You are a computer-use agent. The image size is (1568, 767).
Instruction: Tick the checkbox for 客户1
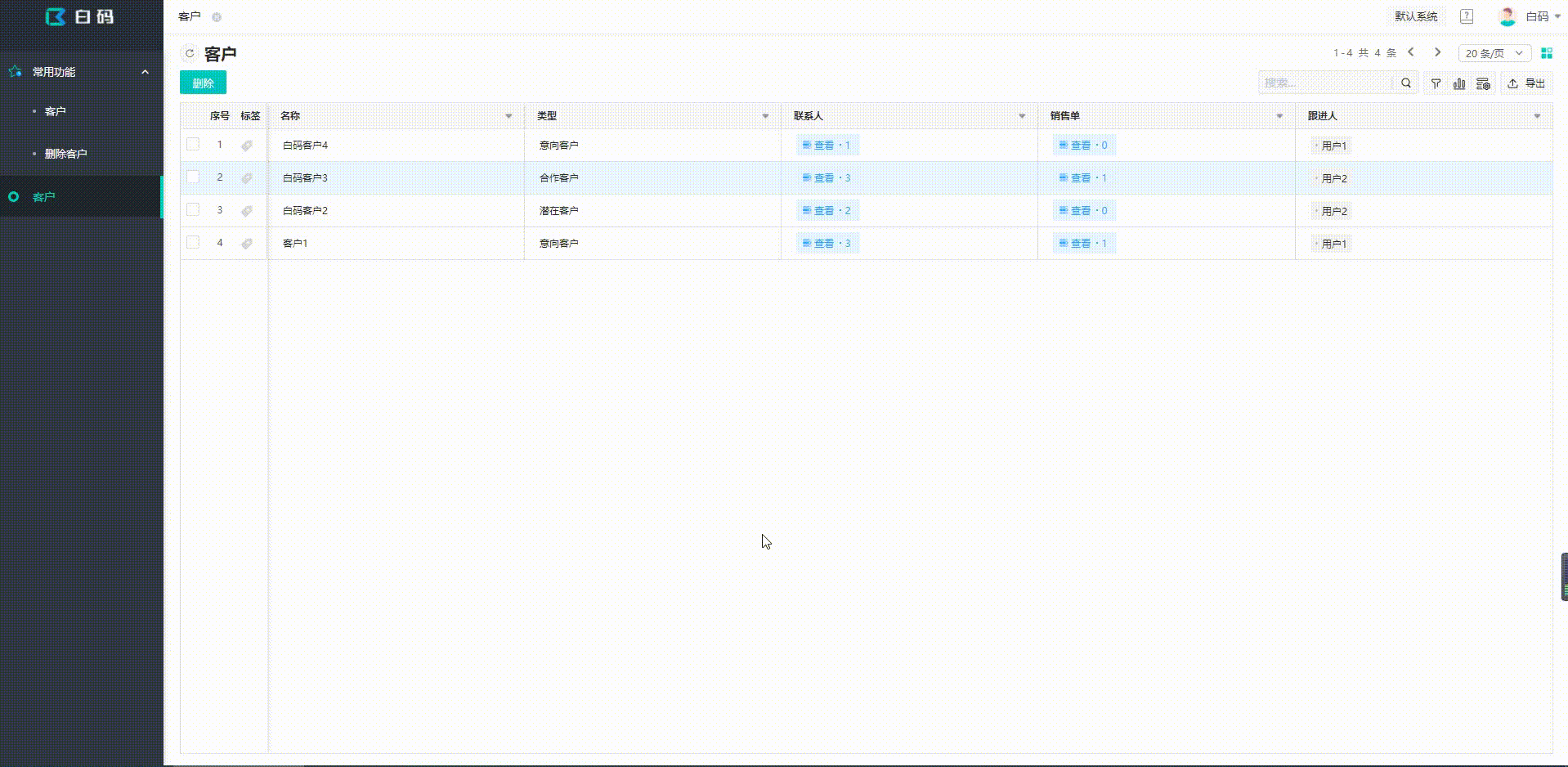(193, 243)
